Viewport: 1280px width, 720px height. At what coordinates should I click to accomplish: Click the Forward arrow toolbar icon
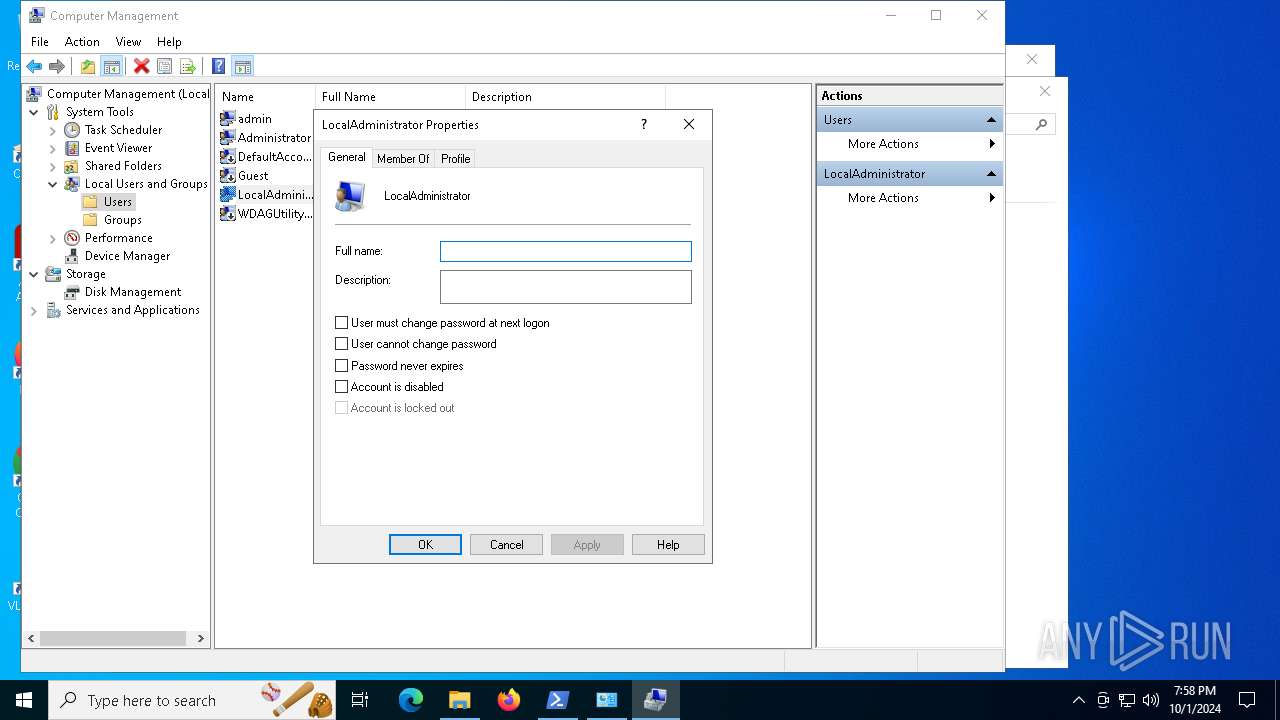tap(57, 66)
